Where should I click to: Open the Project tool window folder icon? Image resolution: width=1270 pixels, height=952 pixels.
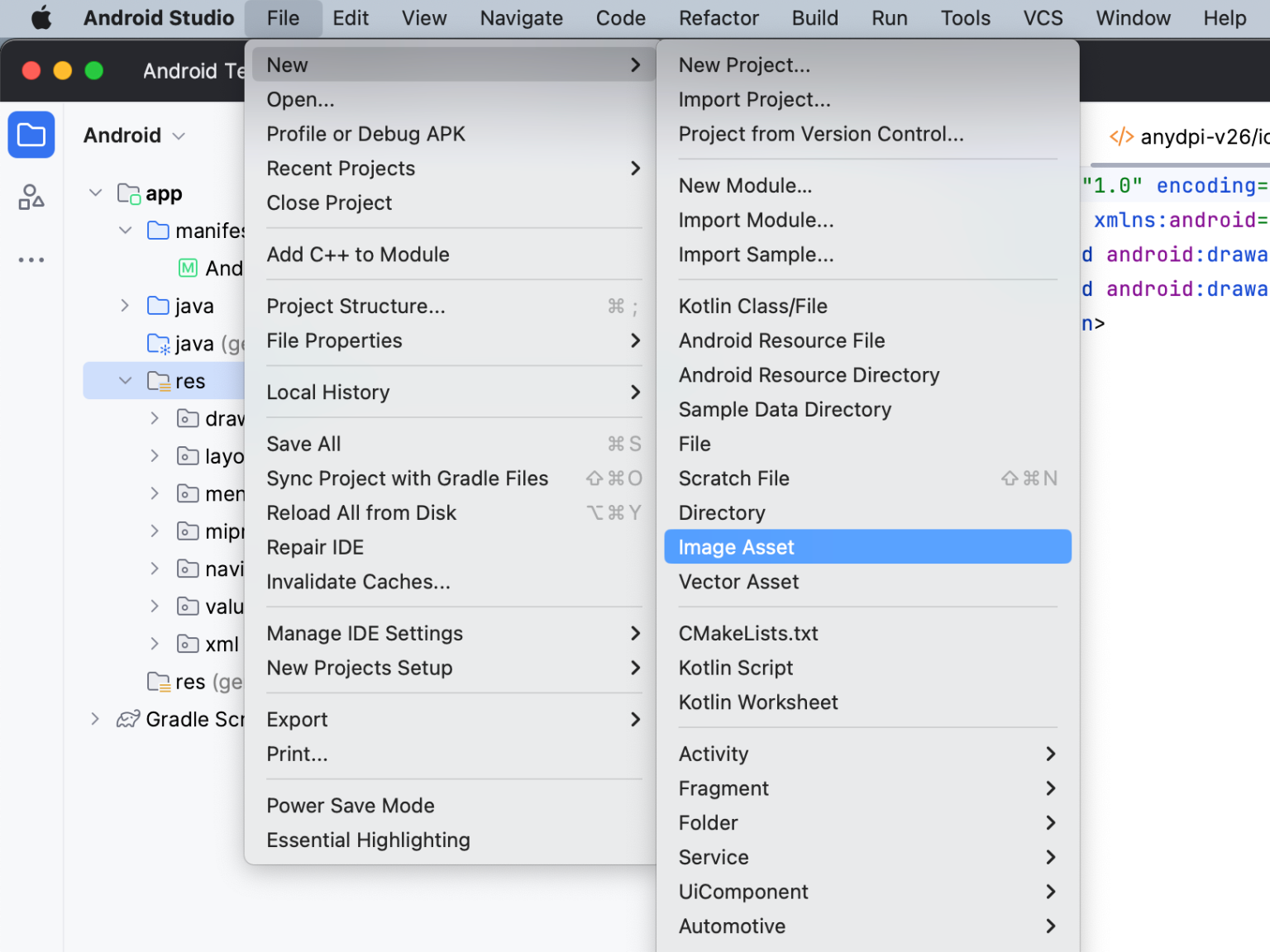click(31, 135)
